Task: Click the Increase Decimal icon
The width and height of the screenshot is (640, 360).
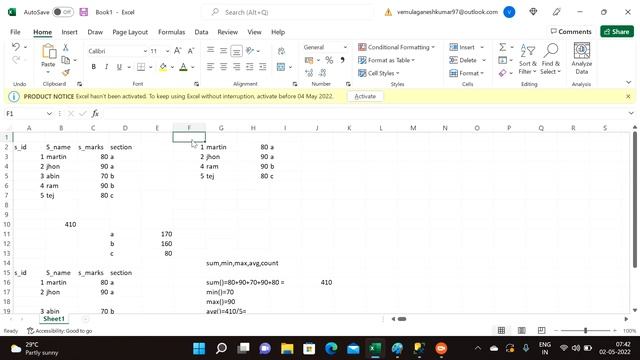Action: tap(309, 73)
